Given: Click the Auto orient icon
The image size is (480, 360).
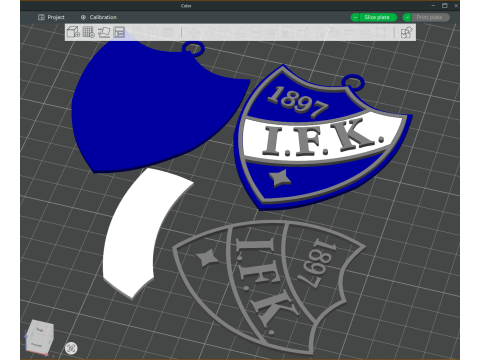Looking at the screenshot, I should tap(104, 32).
